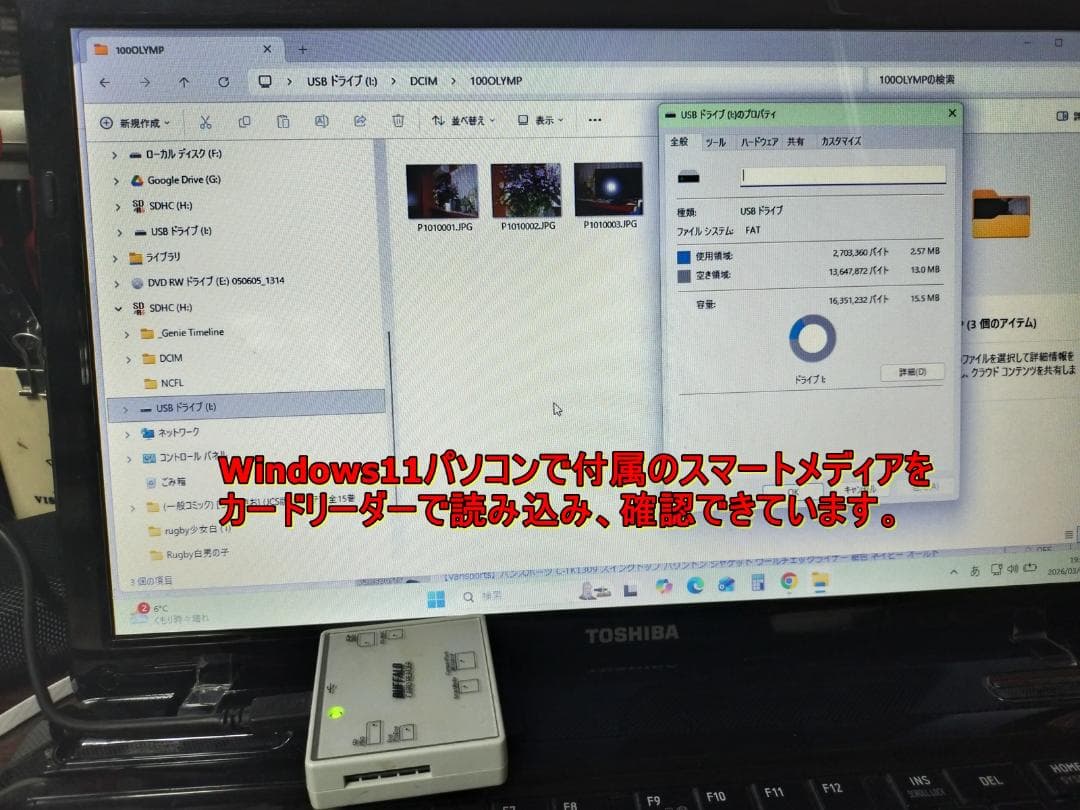
Task: Click the Share icon in toolbar
Action: coord(360,121)
